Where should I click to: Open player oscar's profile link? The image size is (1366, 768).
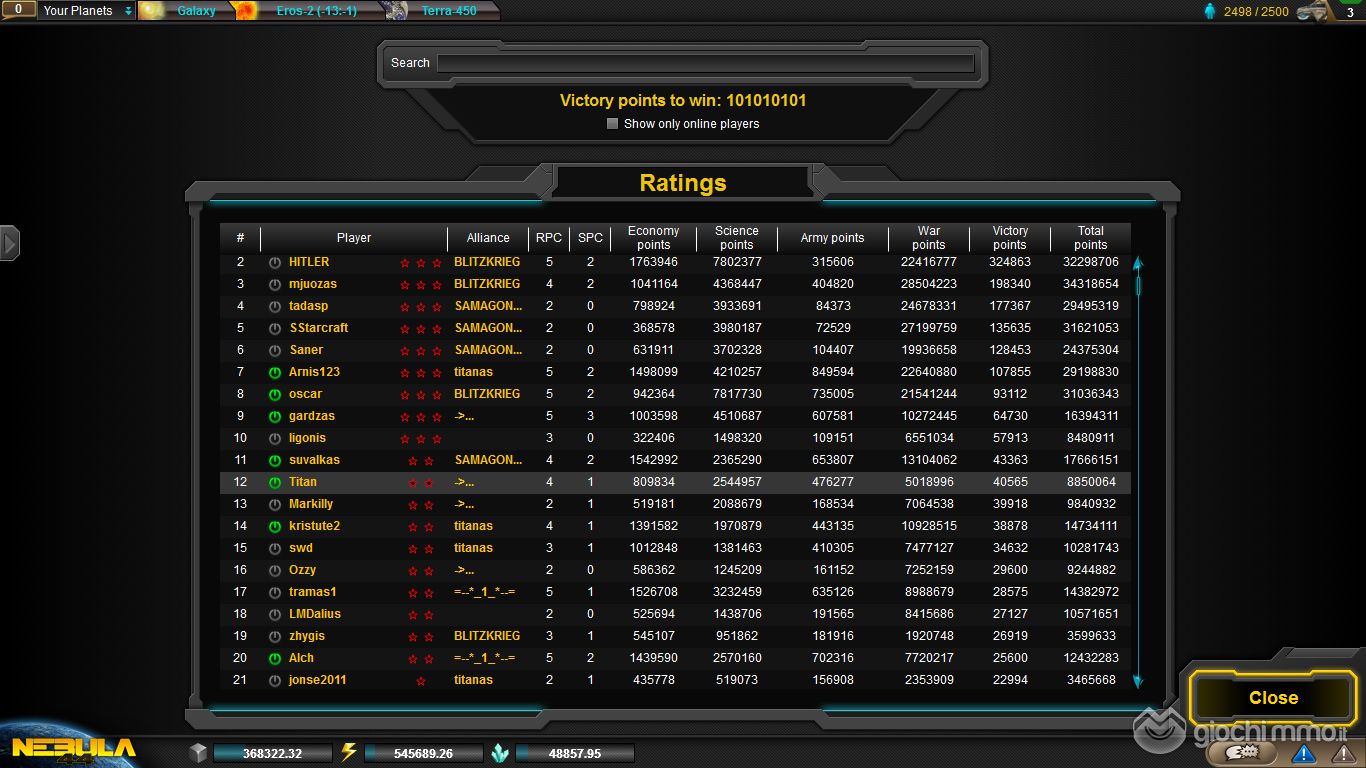tap(305, 394)
